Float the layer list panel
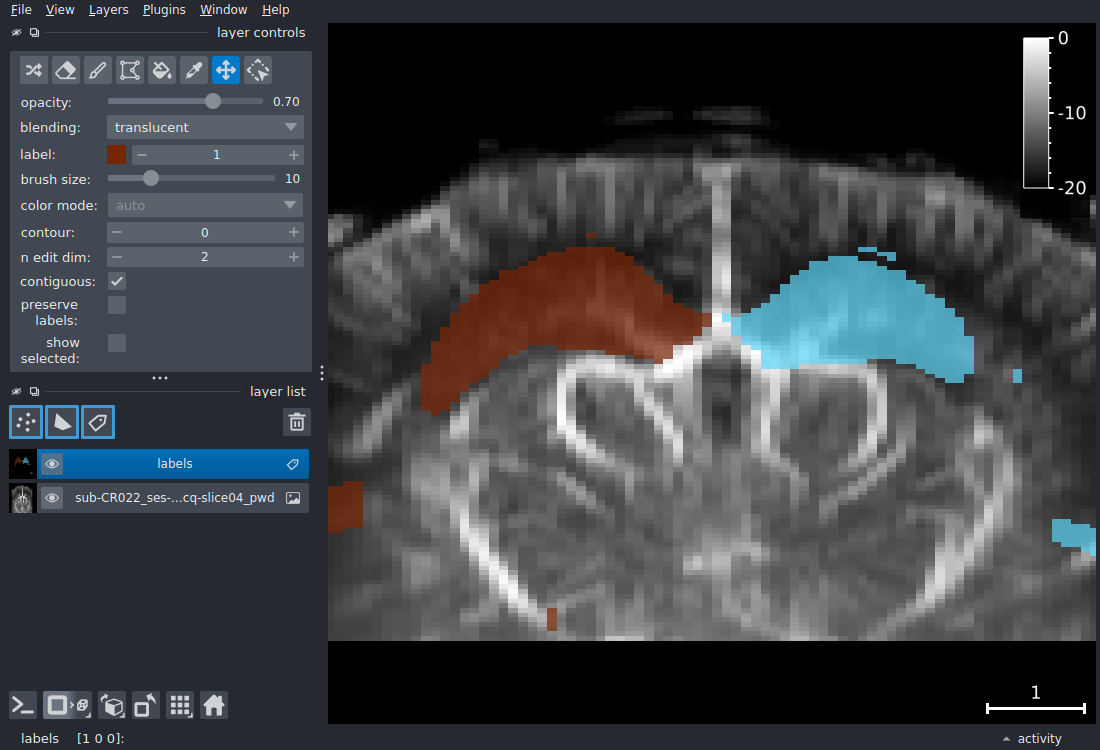The image size is (1100, 750). point(34,391)
